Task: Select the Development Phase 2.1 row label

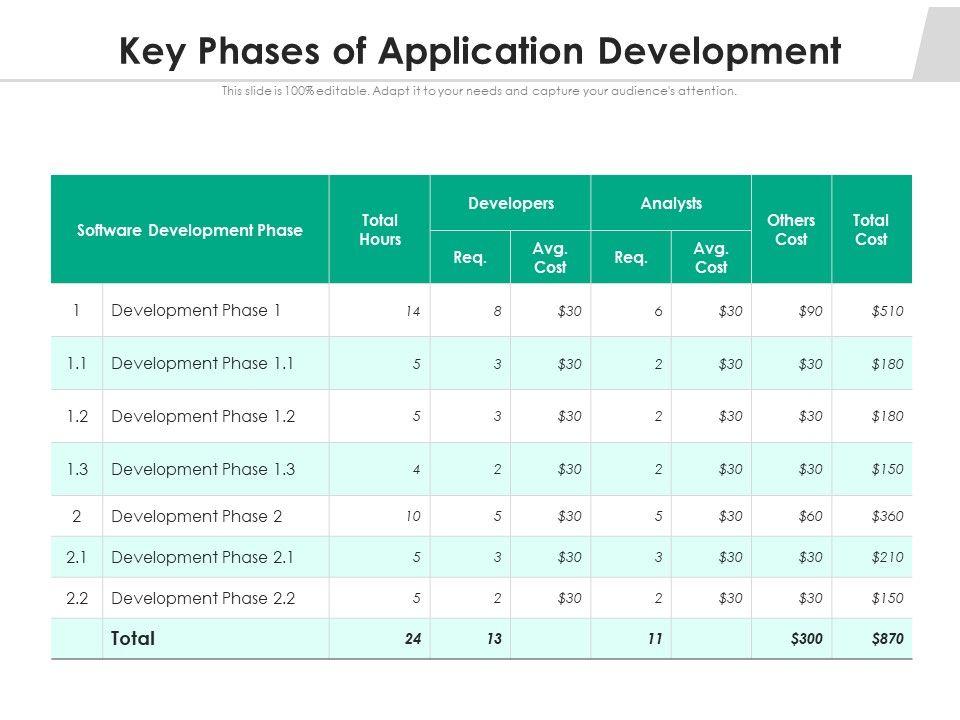Action: (x=202, y=557)
